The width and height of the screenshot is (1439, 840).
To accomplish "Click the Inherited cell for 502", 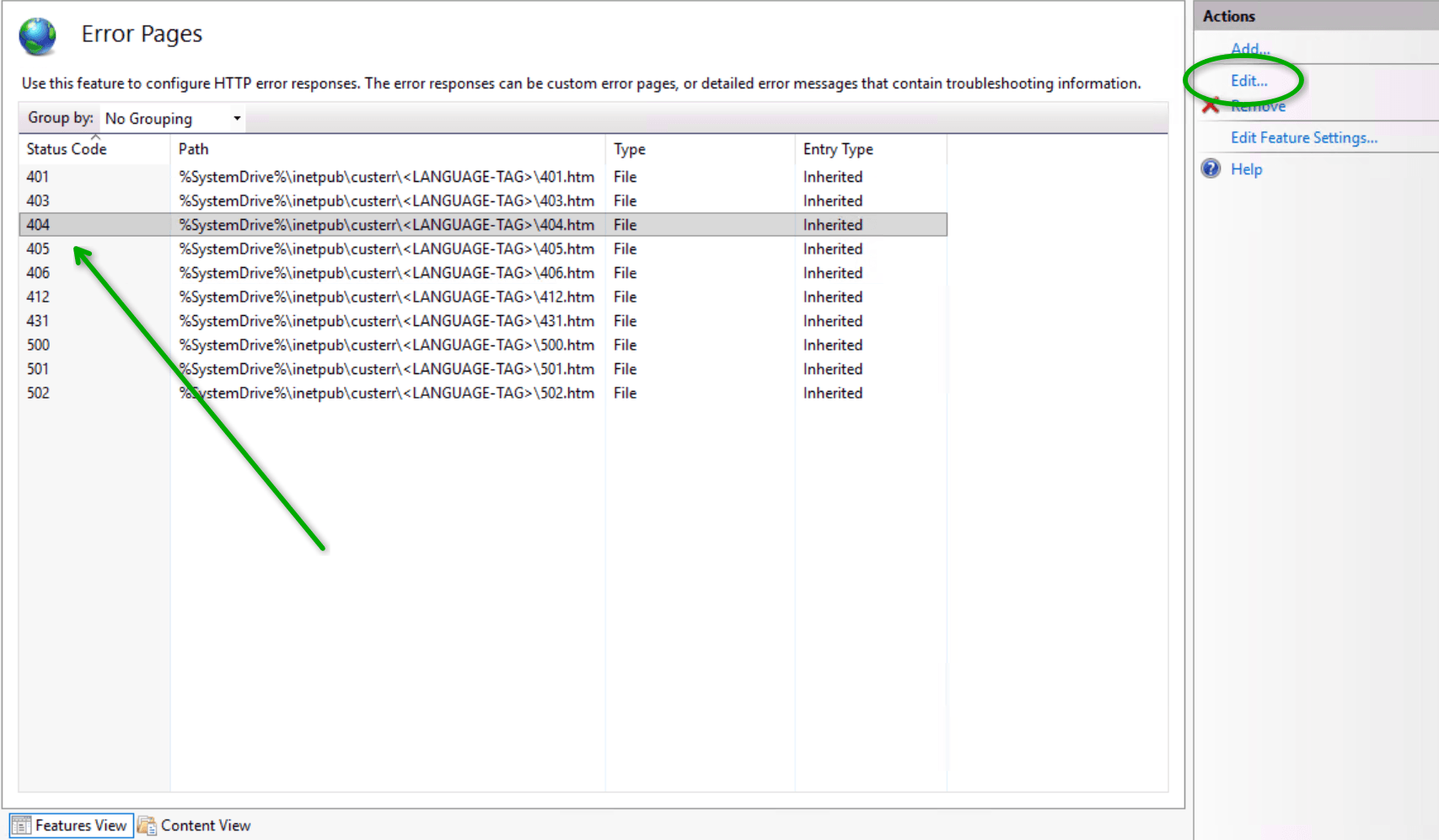I will [833, 393].
